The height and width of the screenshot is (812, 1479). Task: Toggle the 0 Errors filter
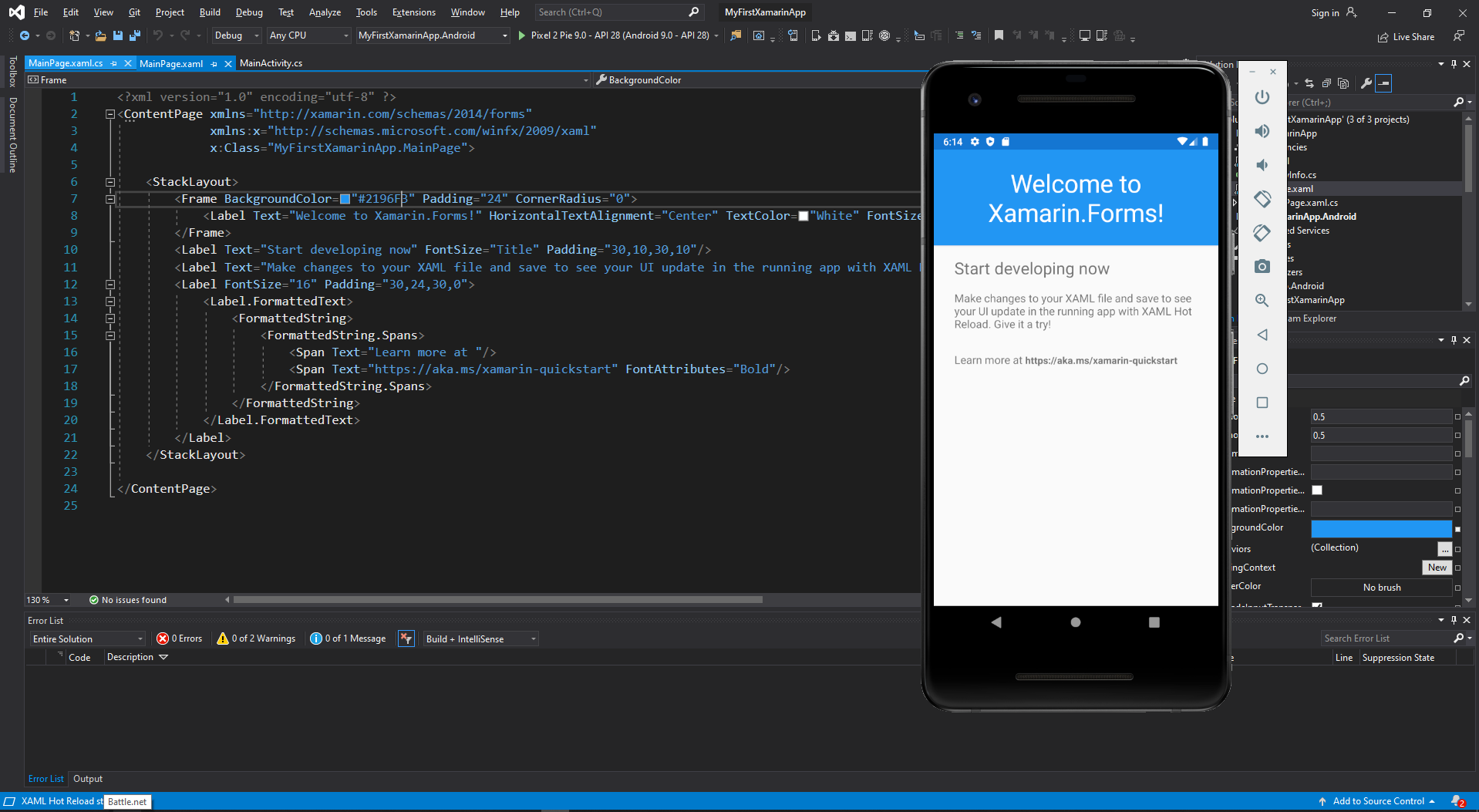tap(179, 638)
